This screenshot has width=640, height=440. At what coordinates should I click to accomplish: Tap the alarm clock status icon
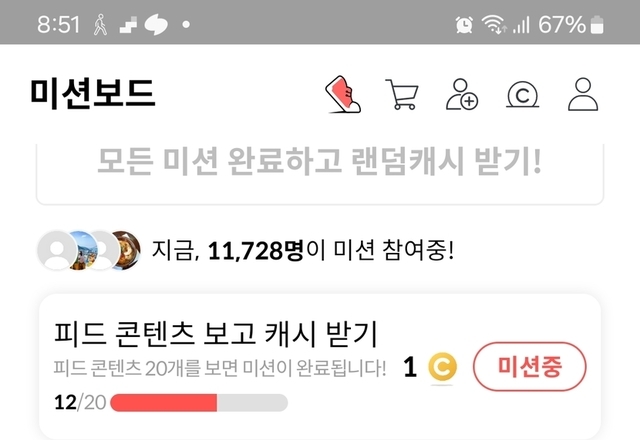click(x=464, y=24)
